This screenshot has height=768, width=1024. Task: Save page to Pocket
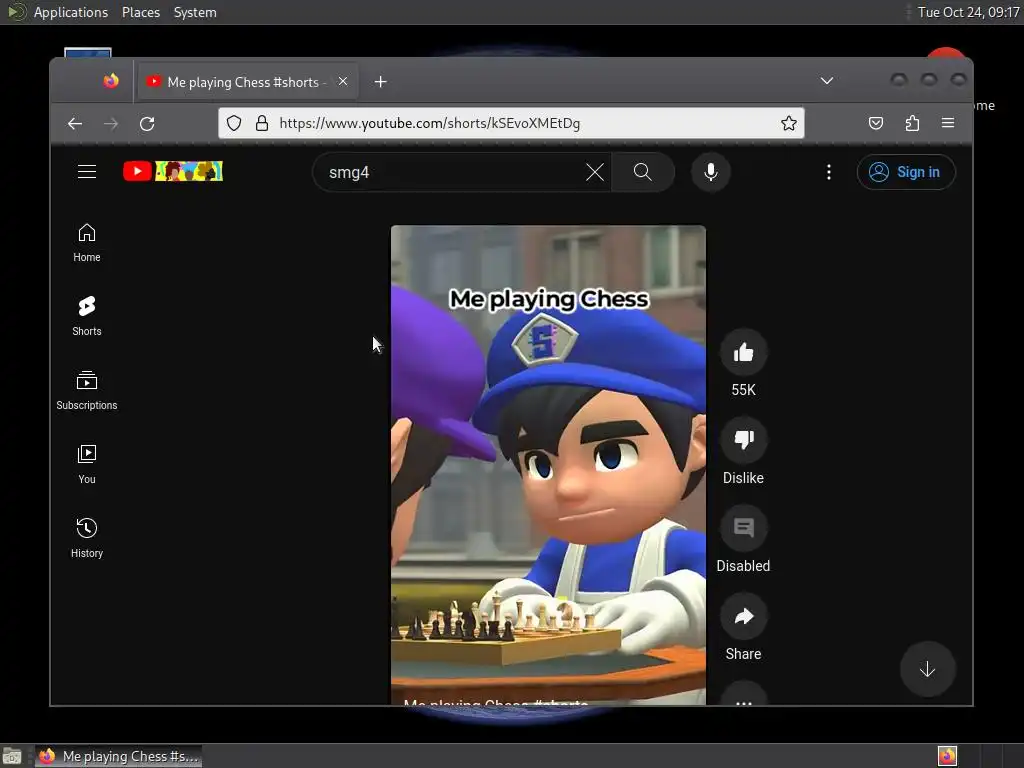[x=876, y=123]
